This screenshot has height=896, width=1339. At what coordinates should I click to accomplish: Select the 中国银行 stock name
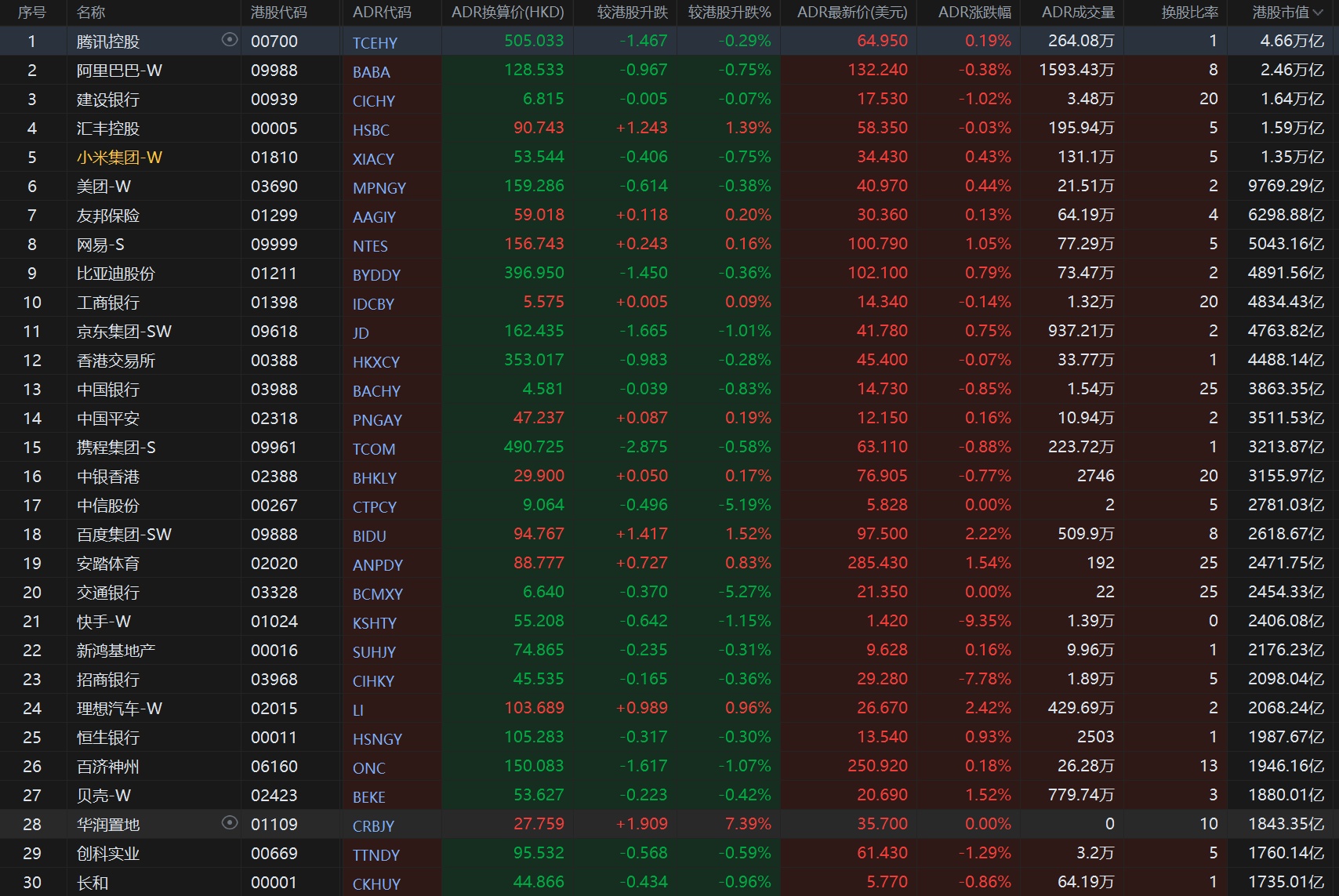coord(108,390)
